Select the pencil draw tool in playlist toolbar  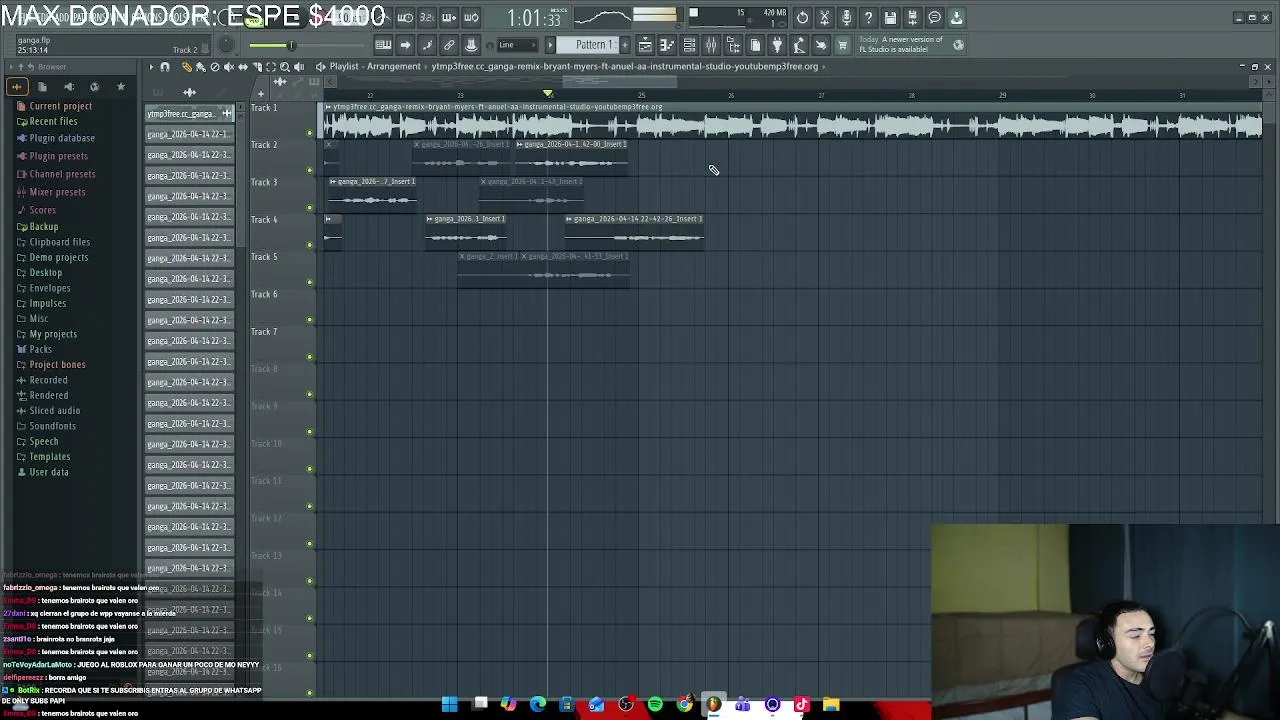(x=186, y=67)
